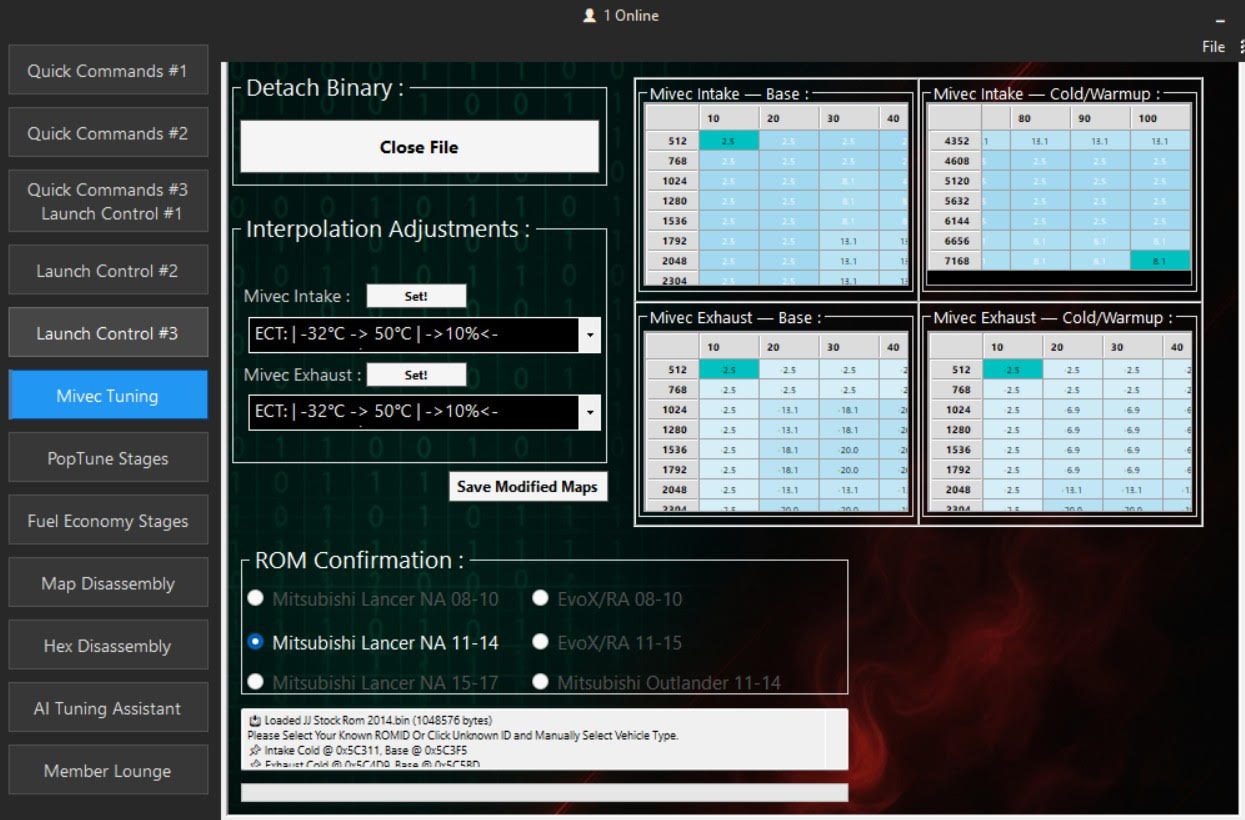Image resolution: width=1245 pixels, height=820 pixels.
Task: Click the Close File button
Action: pyautogui.click(x=419, y=147)
